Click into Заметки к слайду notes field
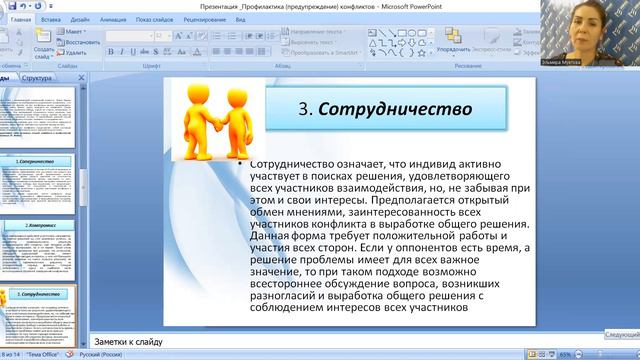This screenshot has width=640, height=360. [x=363, y=342]
